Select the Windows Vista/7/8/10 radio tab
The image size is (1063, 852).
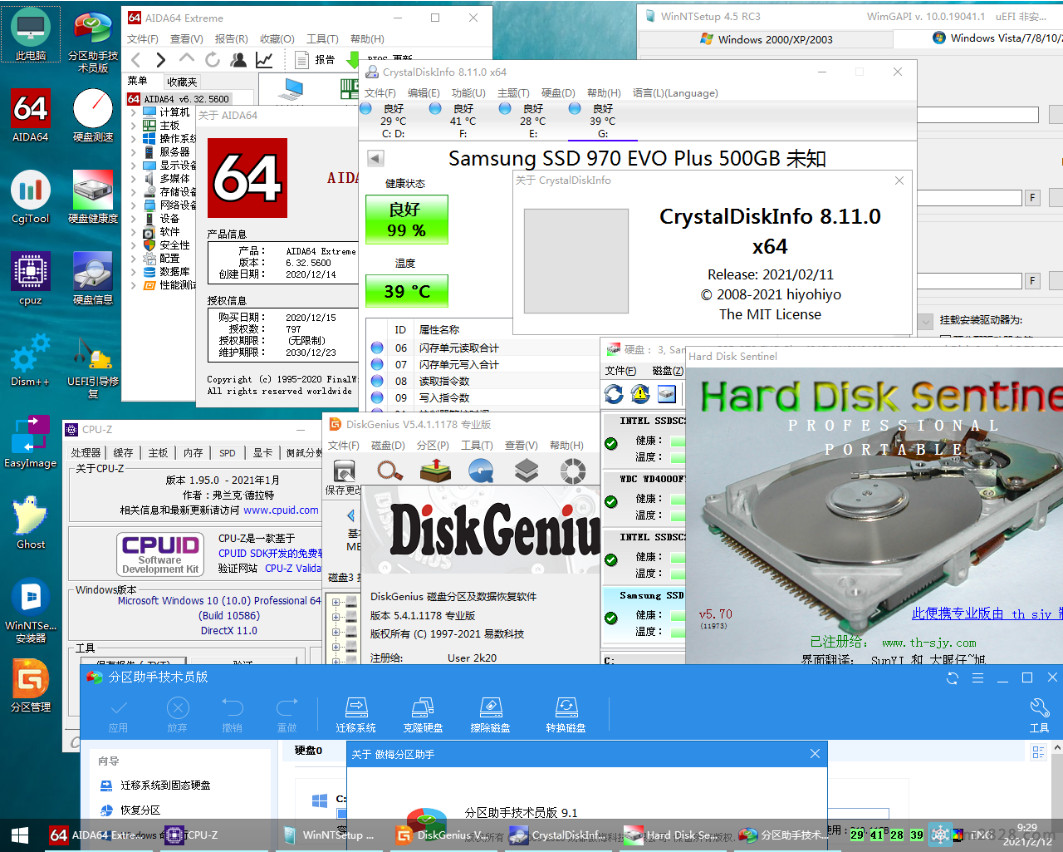[x=995, y=39]
